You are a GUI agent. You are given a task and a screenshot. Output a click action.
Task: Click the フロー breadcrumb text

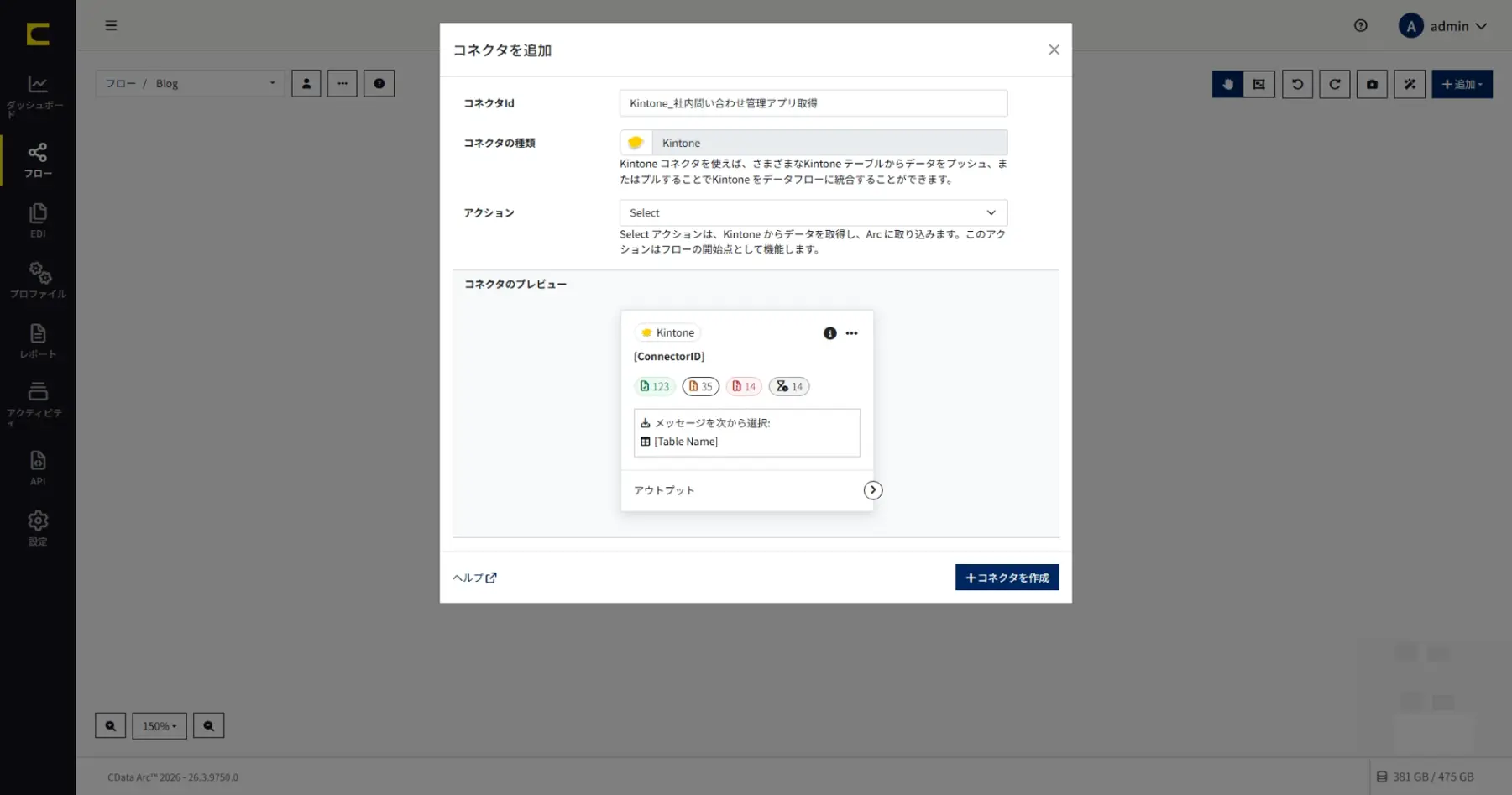121,83
